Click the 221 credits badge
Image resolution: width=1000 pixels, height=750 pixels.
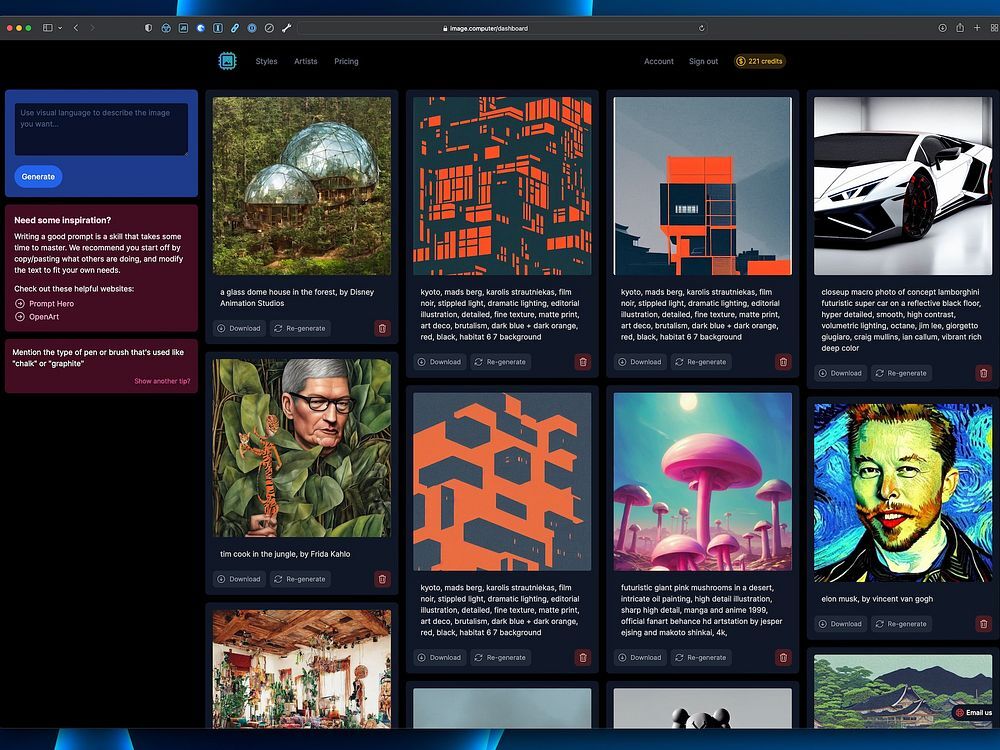[760, 61]
